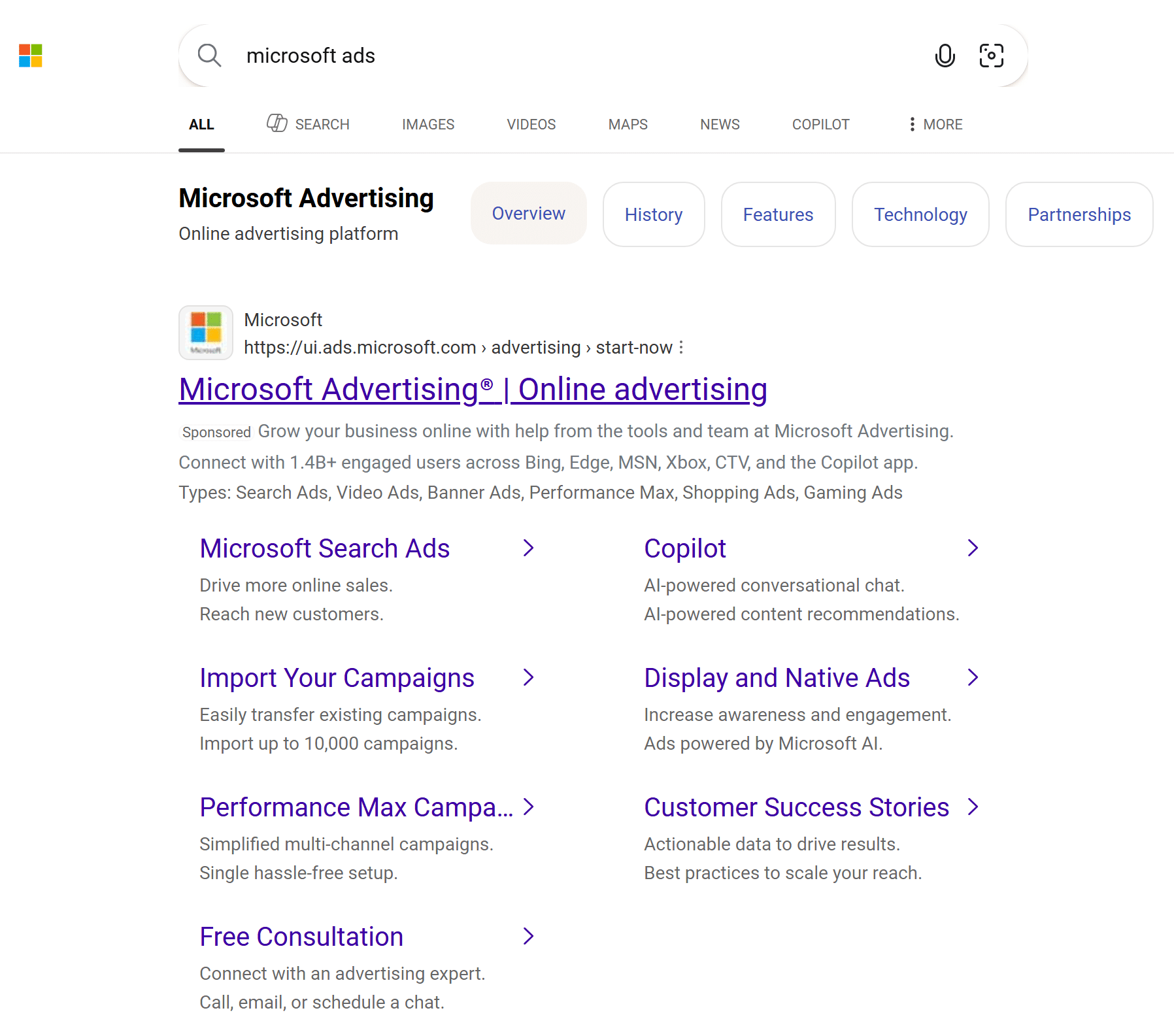Click the ui.ads.microsoft.com URL breadcrumb
The image size is (1174, 1036).
pos(458,347)
